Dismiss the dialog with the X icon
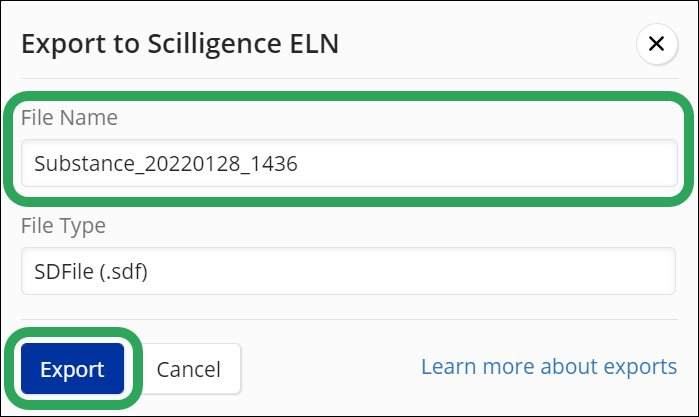 656,45
